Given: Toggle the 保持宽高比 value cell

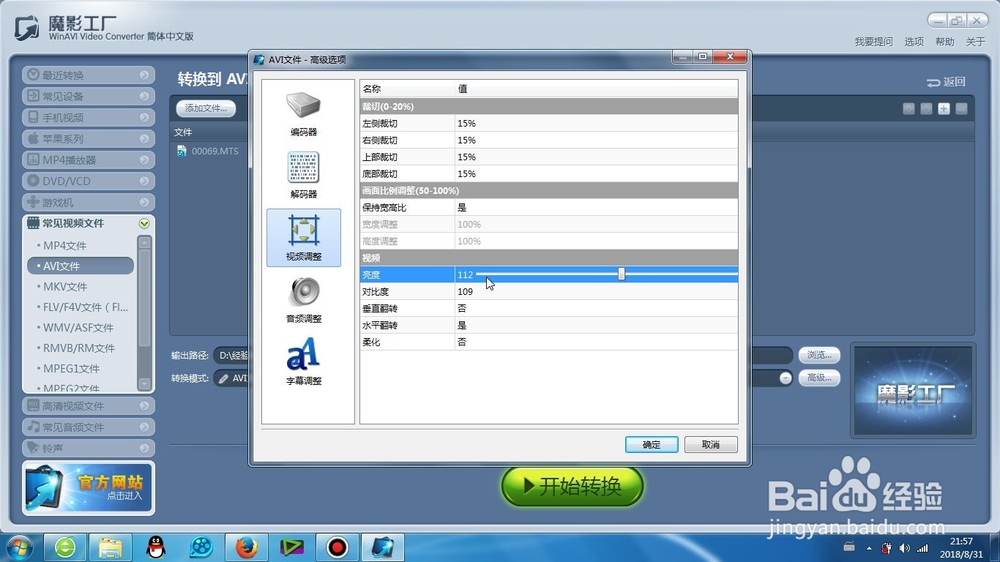Looking at the screenshot, I should pos(596,207).
